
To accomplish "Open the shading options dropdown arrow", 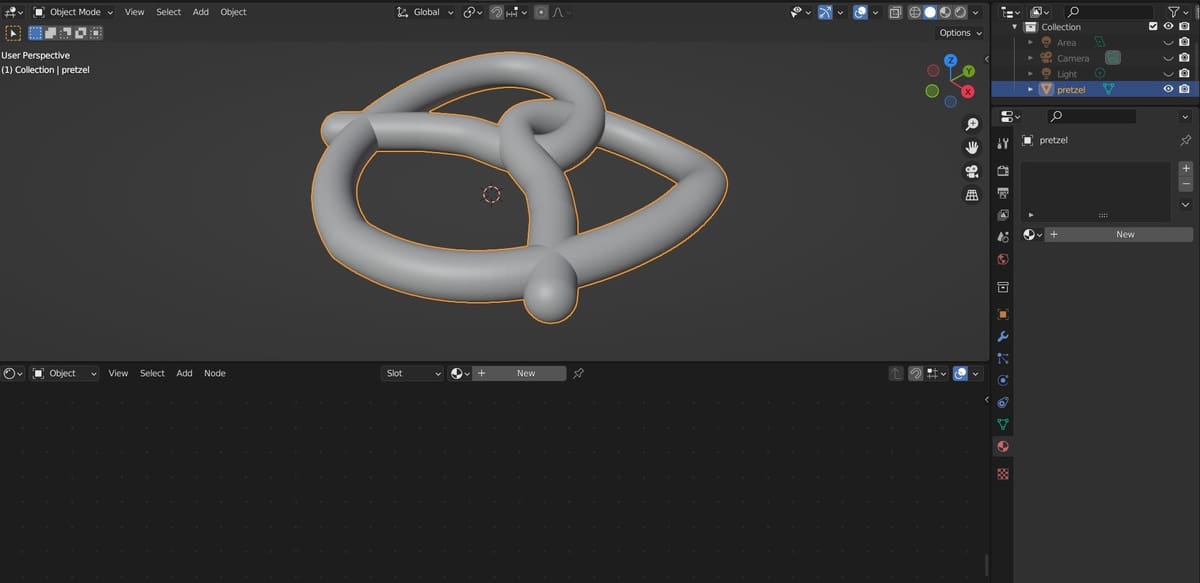I will coord(976,12).
